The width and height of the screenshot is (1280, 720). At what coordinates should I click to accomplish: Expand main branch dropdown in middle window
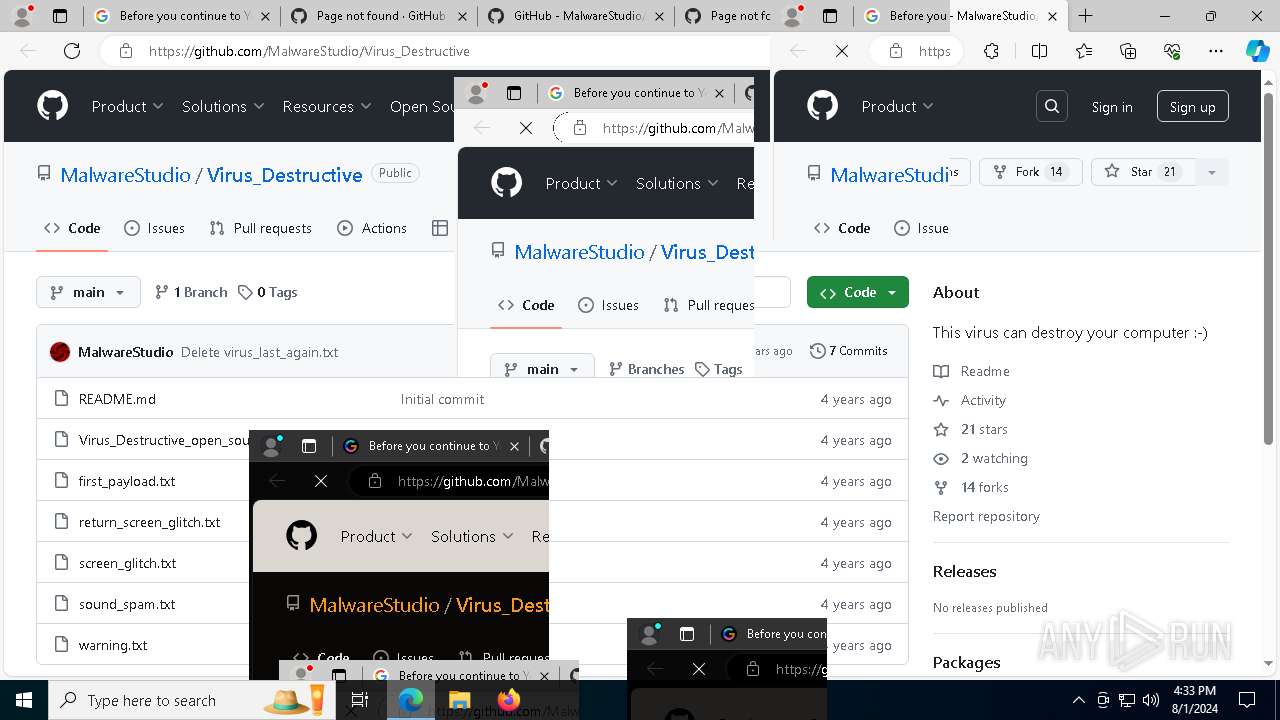tap(542, 368)
